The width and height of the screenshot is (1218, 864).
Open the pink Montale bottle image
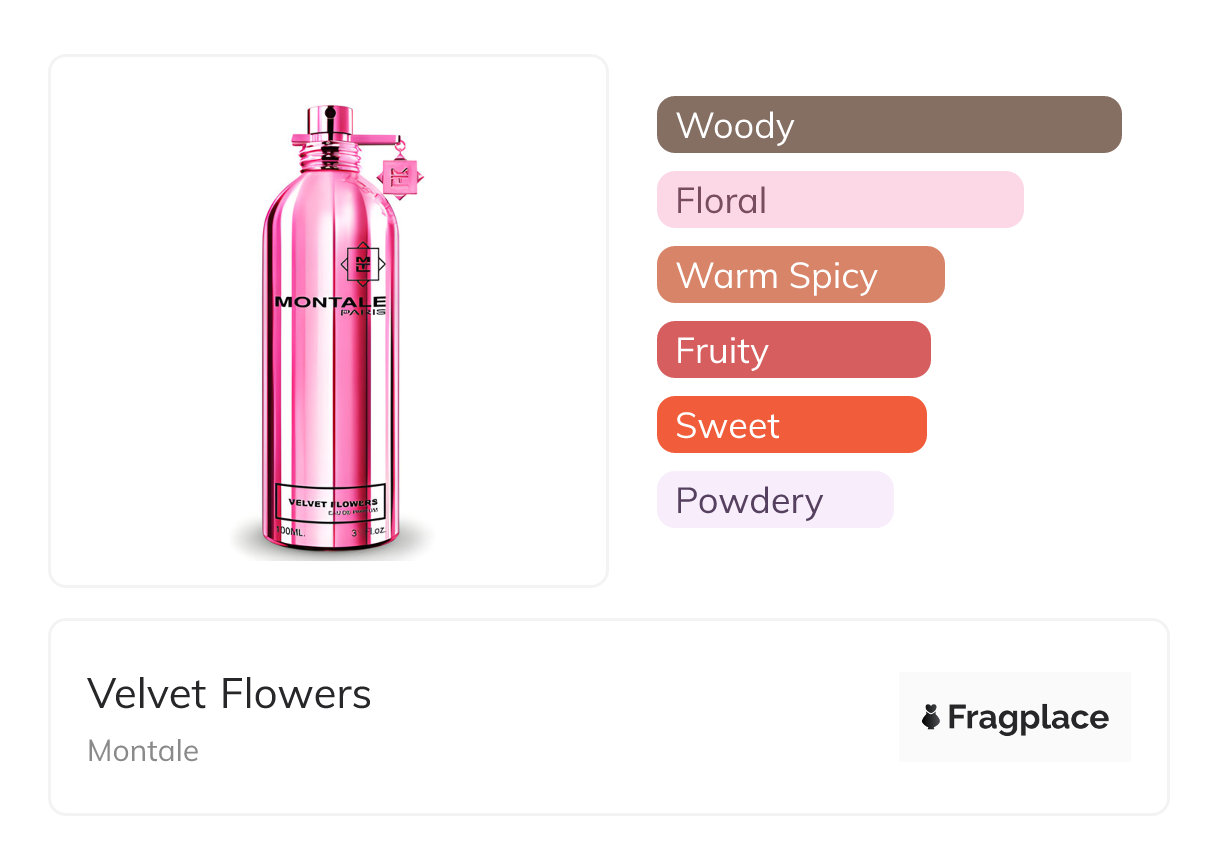click(330, 380)
